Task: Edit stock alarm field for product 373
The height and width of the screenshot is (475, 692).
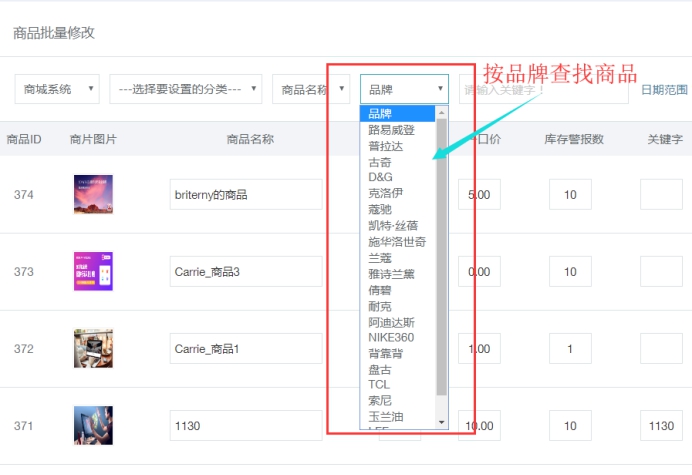Action: pos(570,271)
